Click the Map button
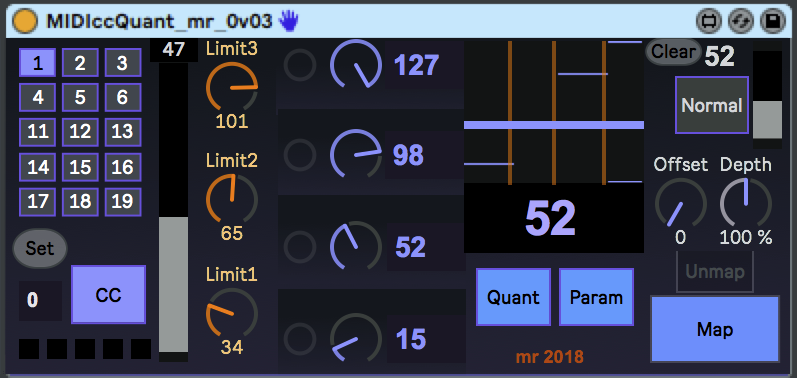This screenshot has width=797, height=378. pos(715,329)
